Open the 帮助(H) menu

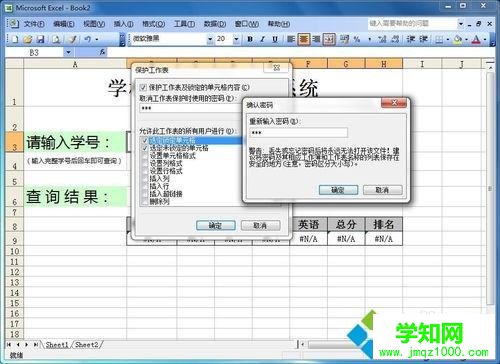(279, 24)
